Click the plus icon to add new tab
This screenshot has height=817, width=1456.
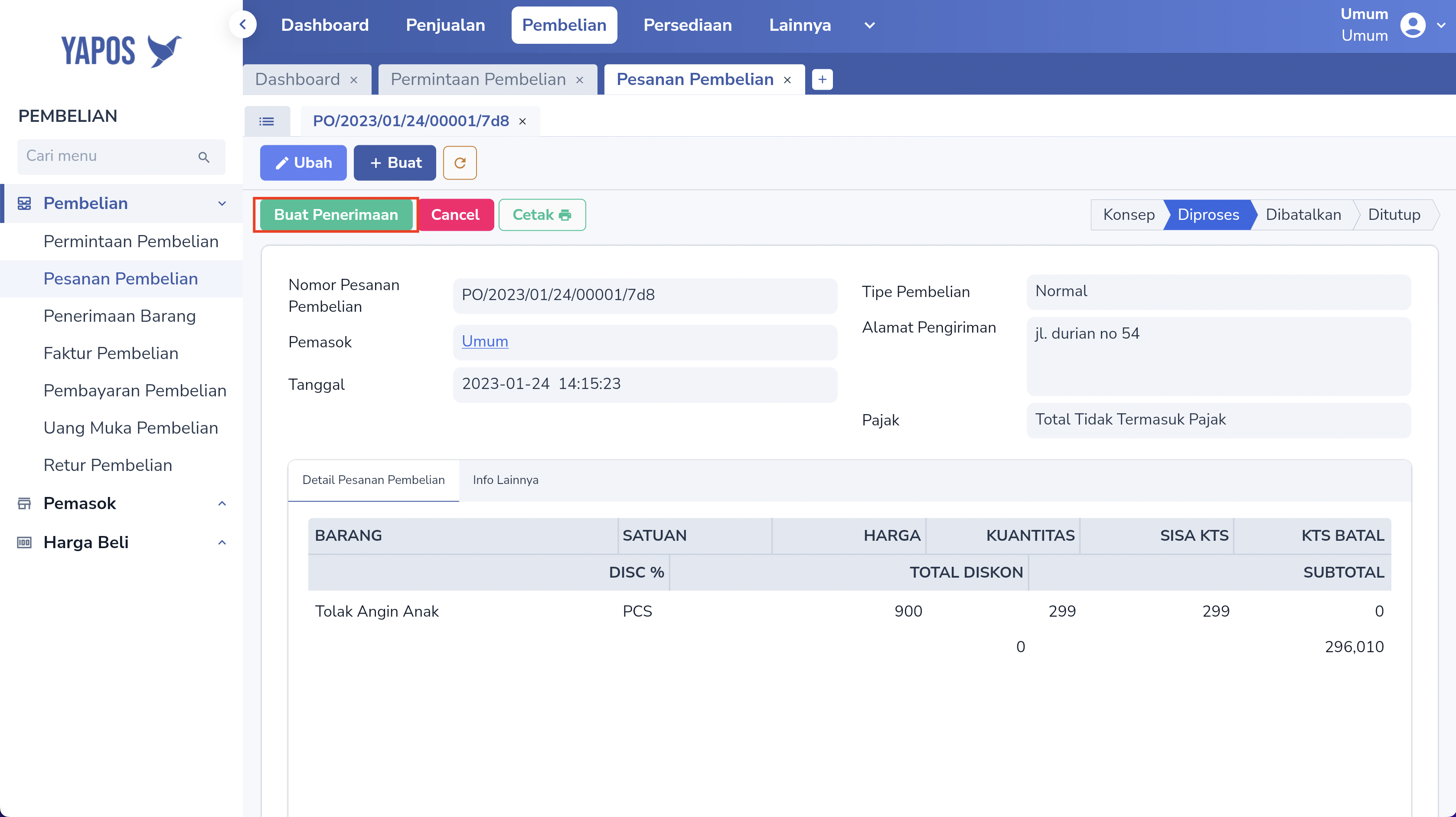pyautogui.click(x=822, y=79)
